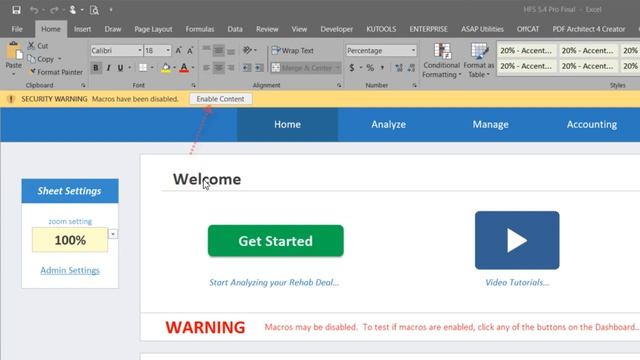
Task: Toggle Middle Align in Alignment group
Action: pos(219,51)
